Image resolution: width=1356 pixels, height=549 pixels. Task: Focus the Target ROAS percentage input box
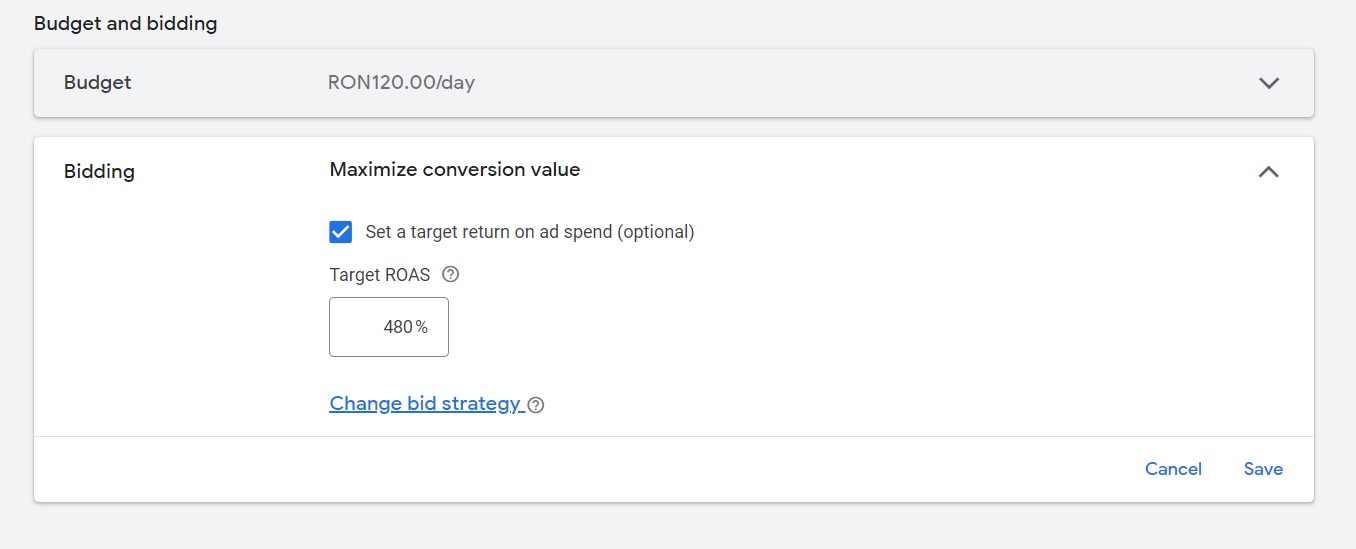tap(389, 327)
